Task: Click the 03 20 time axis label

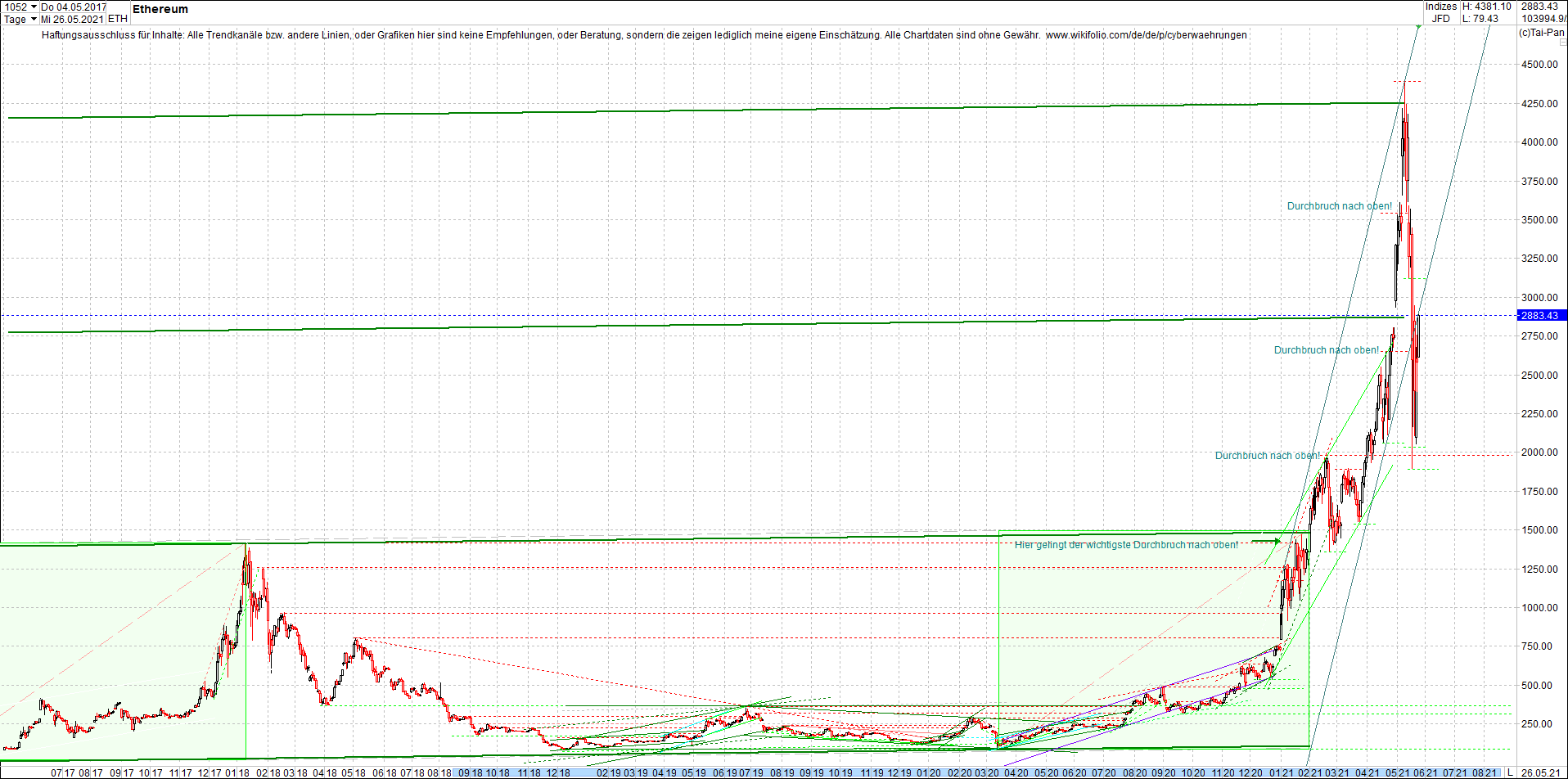Action: tap(986, 772)
